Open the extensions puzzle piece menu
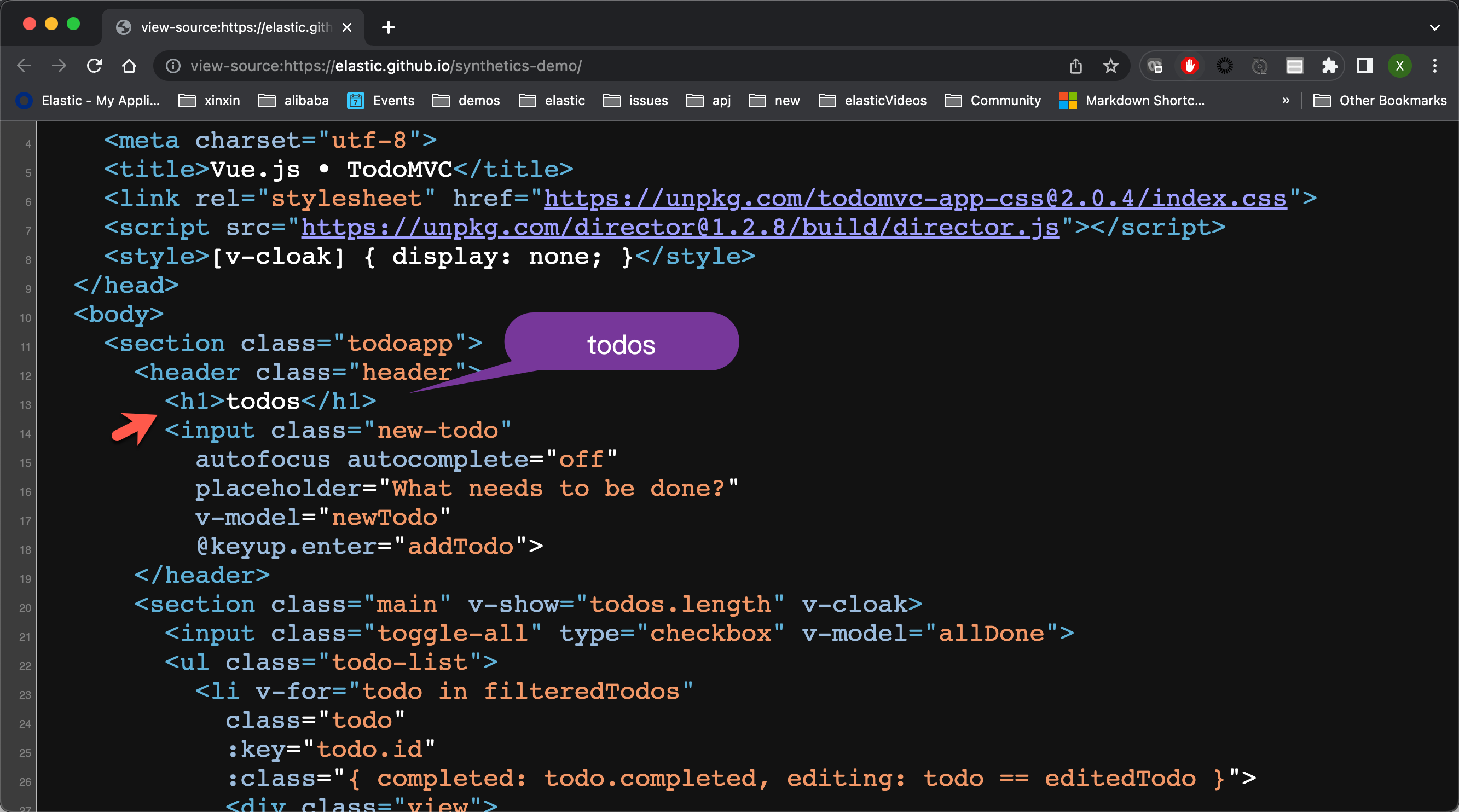This screenshot has height=812, width=1459. point(1329,66)
